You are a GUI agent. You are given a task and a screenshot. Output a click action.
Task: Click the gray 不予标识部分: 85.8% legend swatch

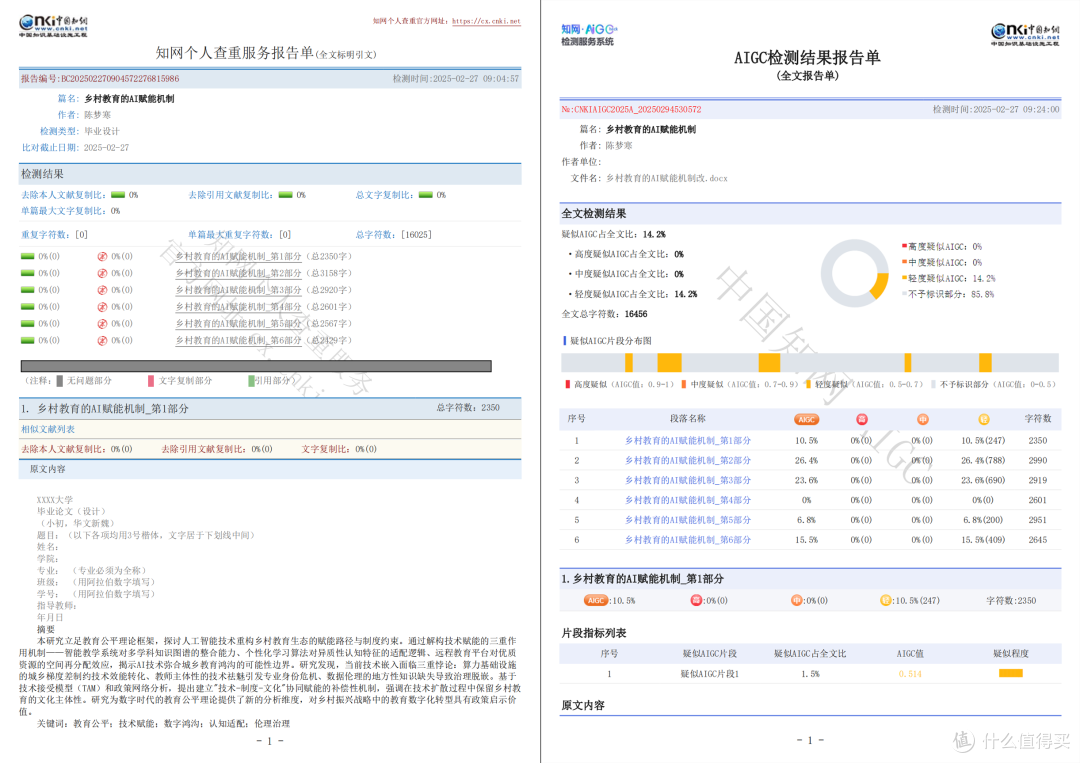click(904, 294)
